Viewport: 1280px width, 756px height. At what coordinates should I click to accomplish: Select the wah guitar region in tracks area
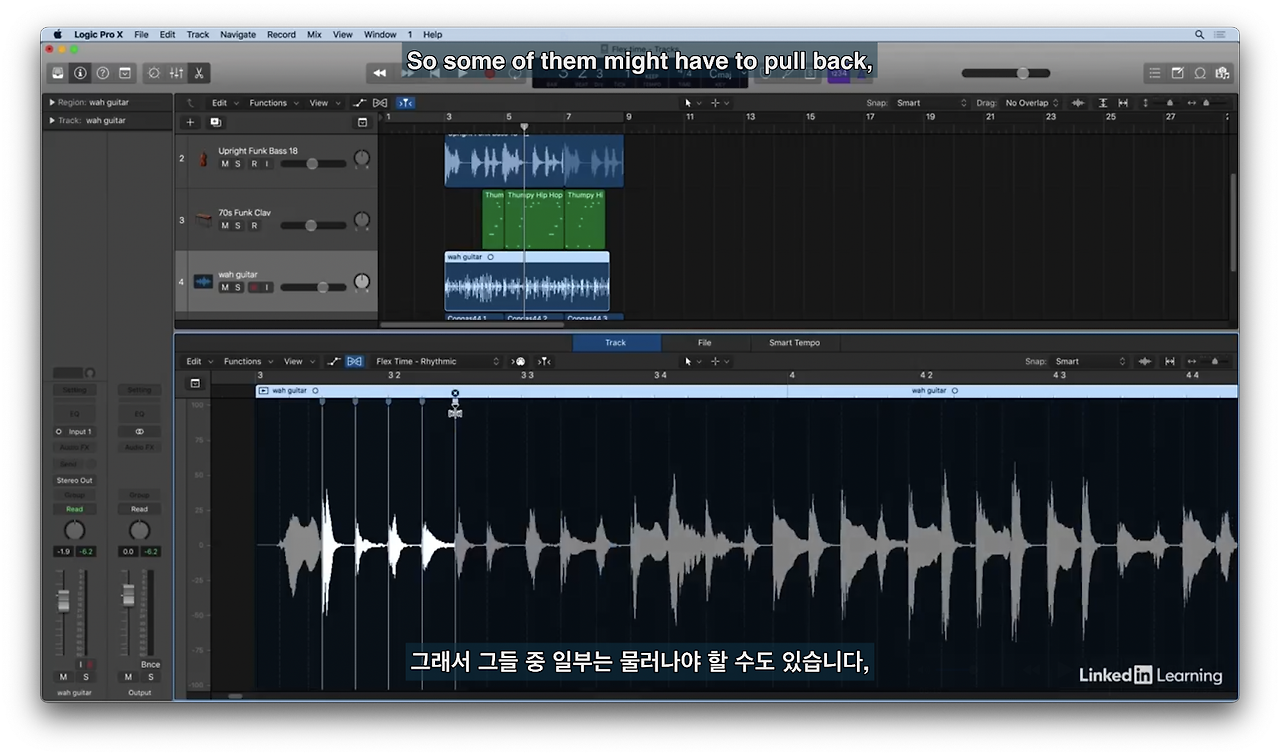[x=527, y=281]
